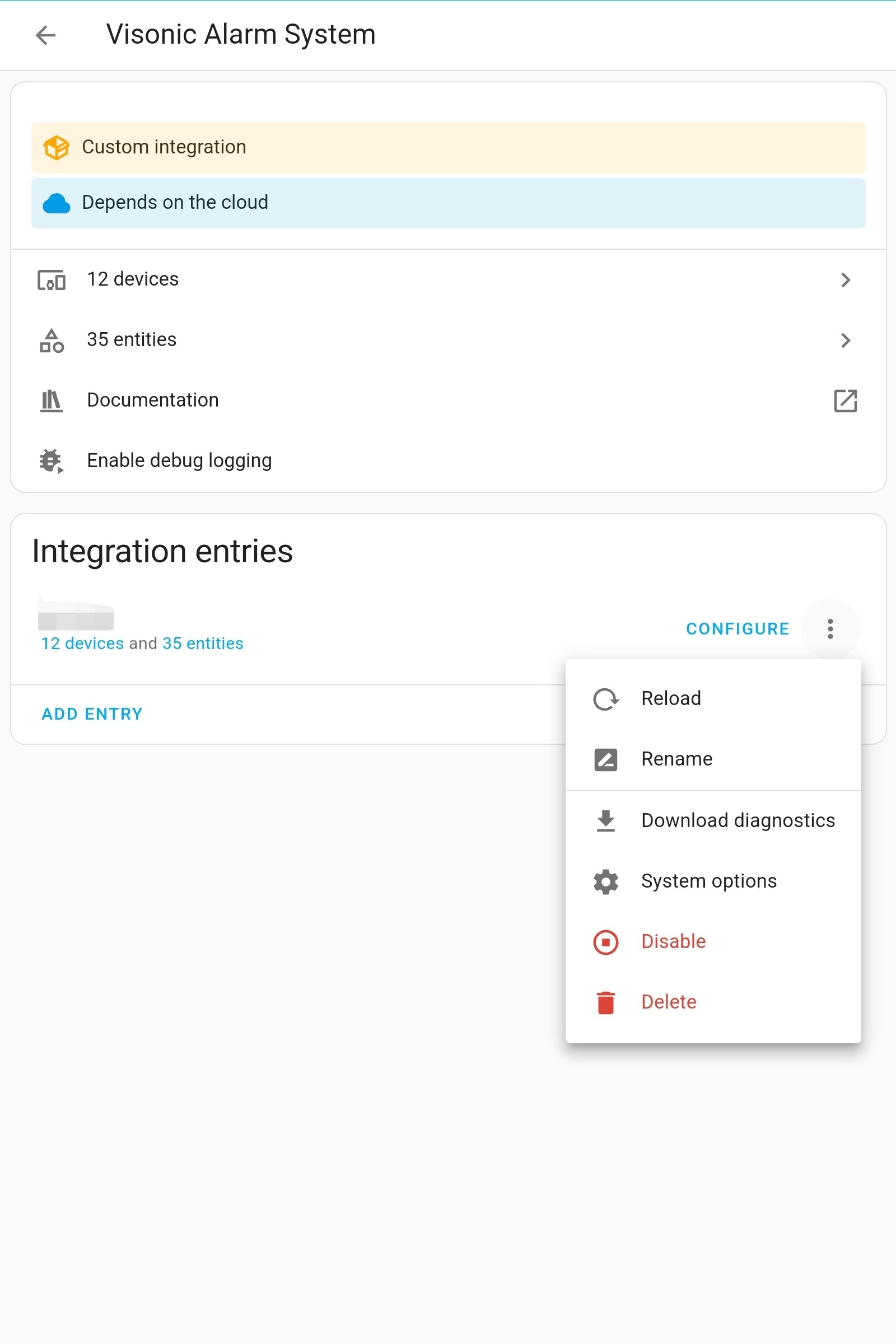Choose System options in the menu
The image size is (896, 1344).
pos(708,881)
